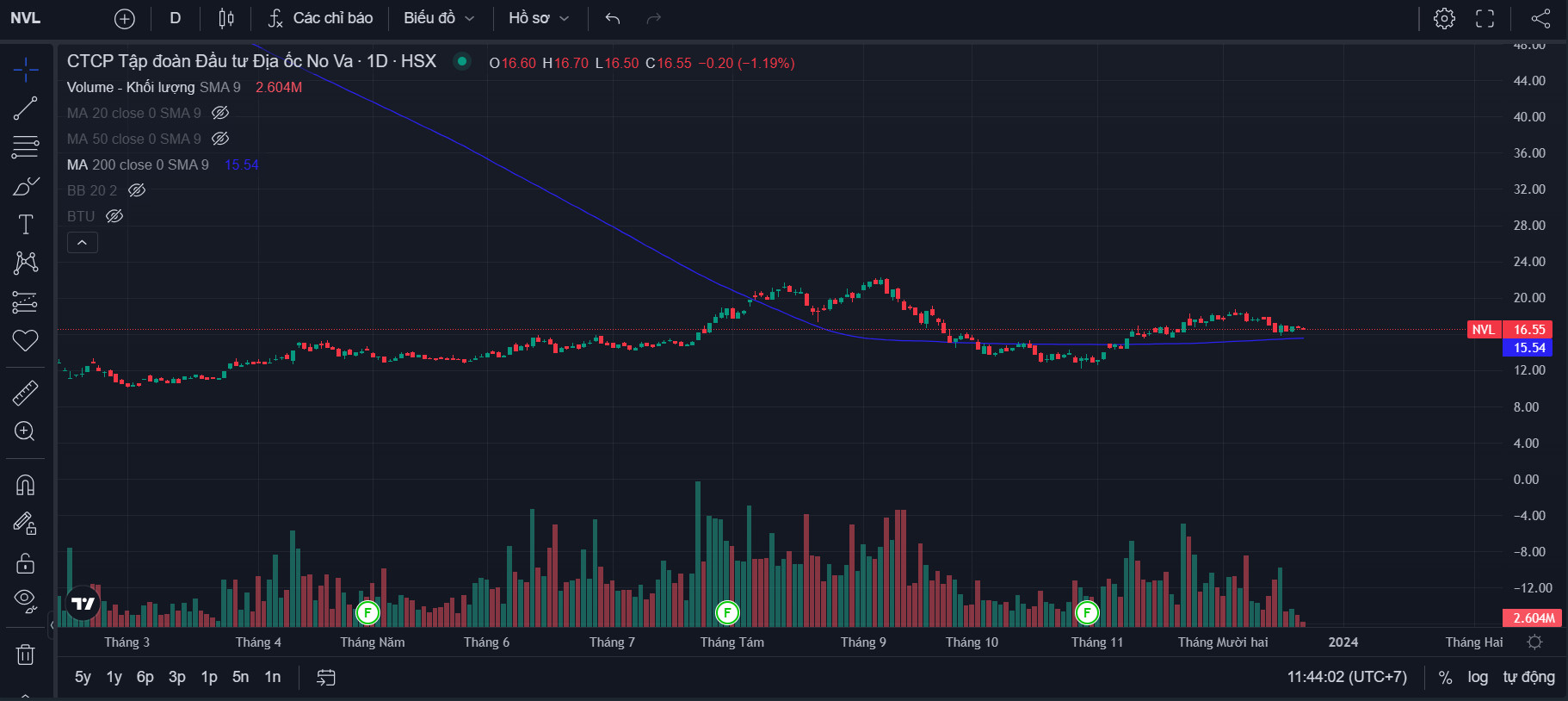Select the trend line drawing tool

coord(25,109)
